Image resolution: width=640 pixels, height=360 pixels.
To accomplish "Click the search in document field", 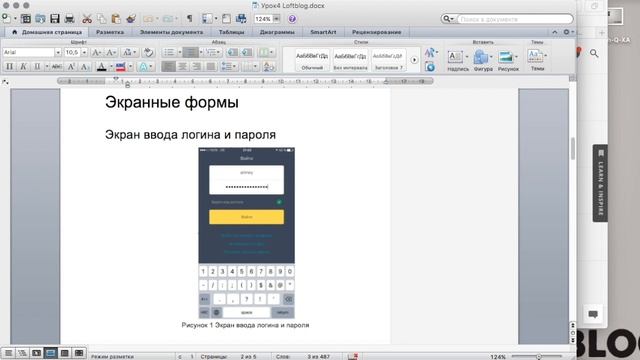I will [x=514, y=19].
